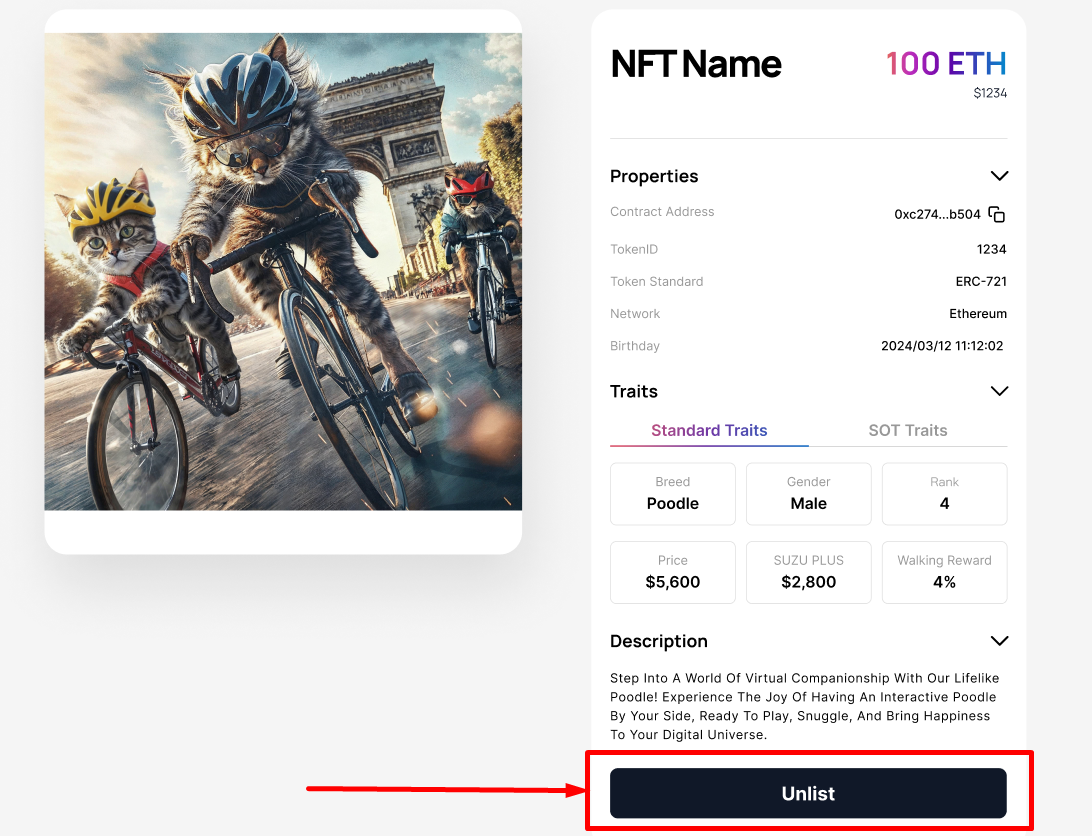The width and height of the screenshot is (1092, 836).
Task: Select the Walking Reward 4% card
Action: pos(944,572)
